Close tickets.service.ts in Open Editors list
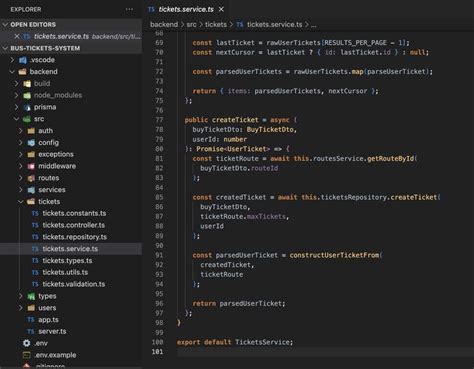 [x=17, y=36]
